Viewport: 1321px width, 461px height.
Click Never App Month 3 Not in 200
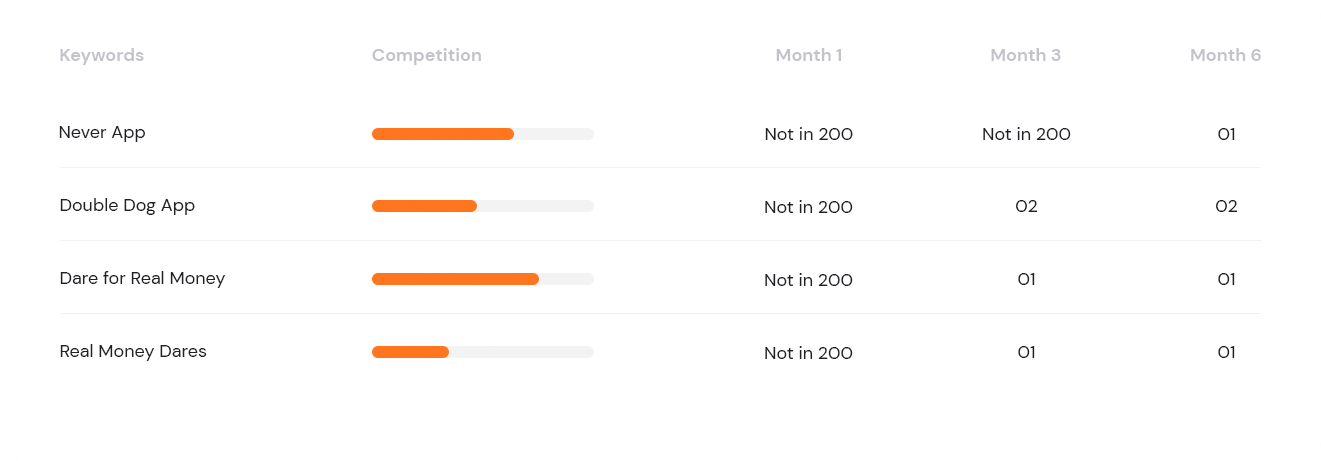(1026, 134)
